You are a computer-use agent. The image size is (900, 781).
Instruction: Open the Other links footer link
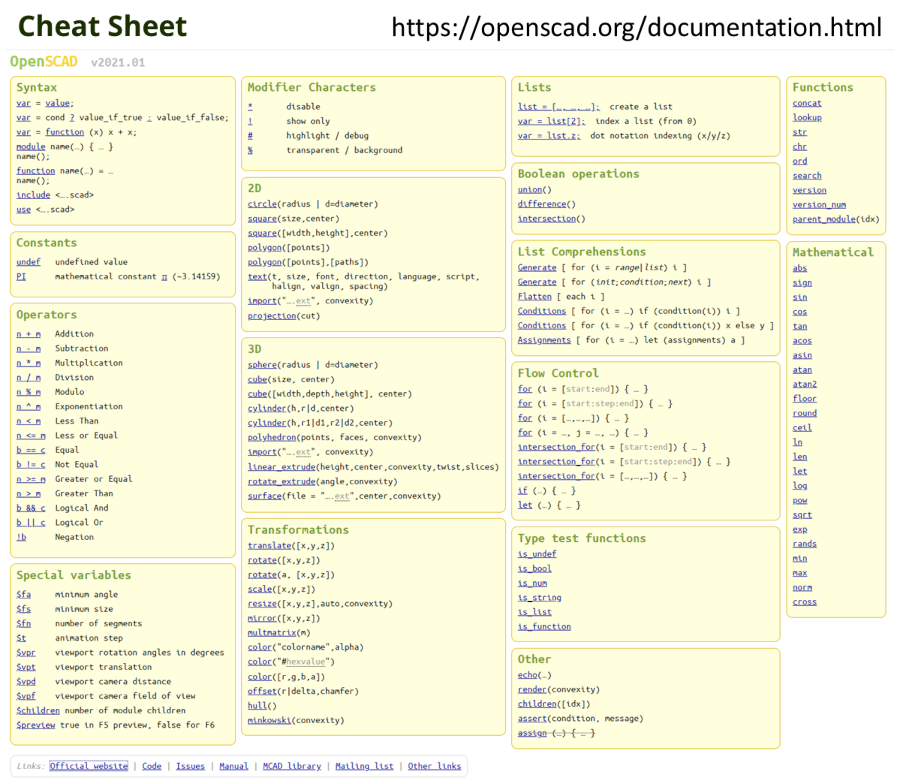point(434,766)
